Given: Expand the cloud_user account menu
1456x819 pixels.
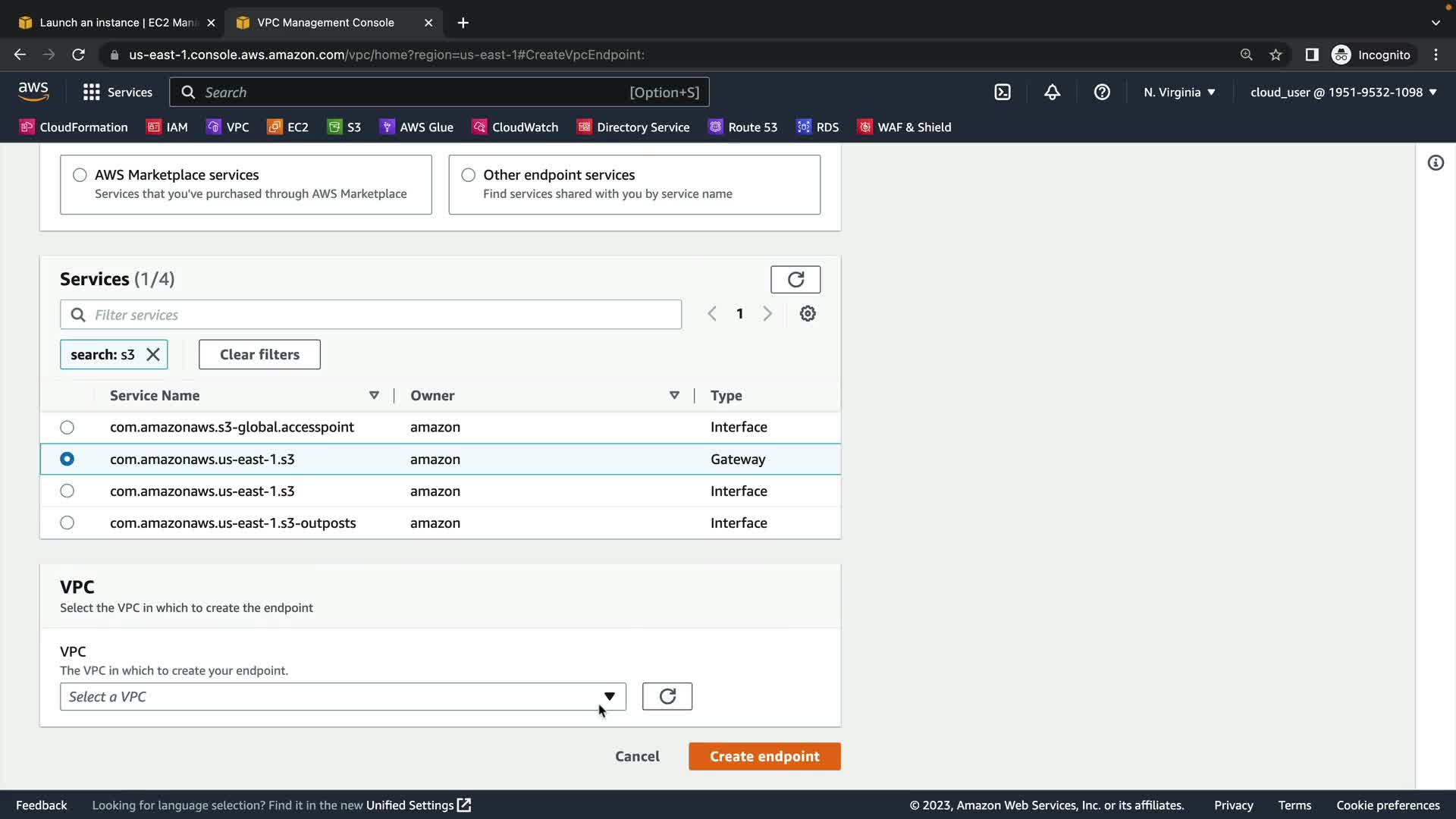Looking at the screenshot, I should pyautogui.click(x=1343, y=93).
